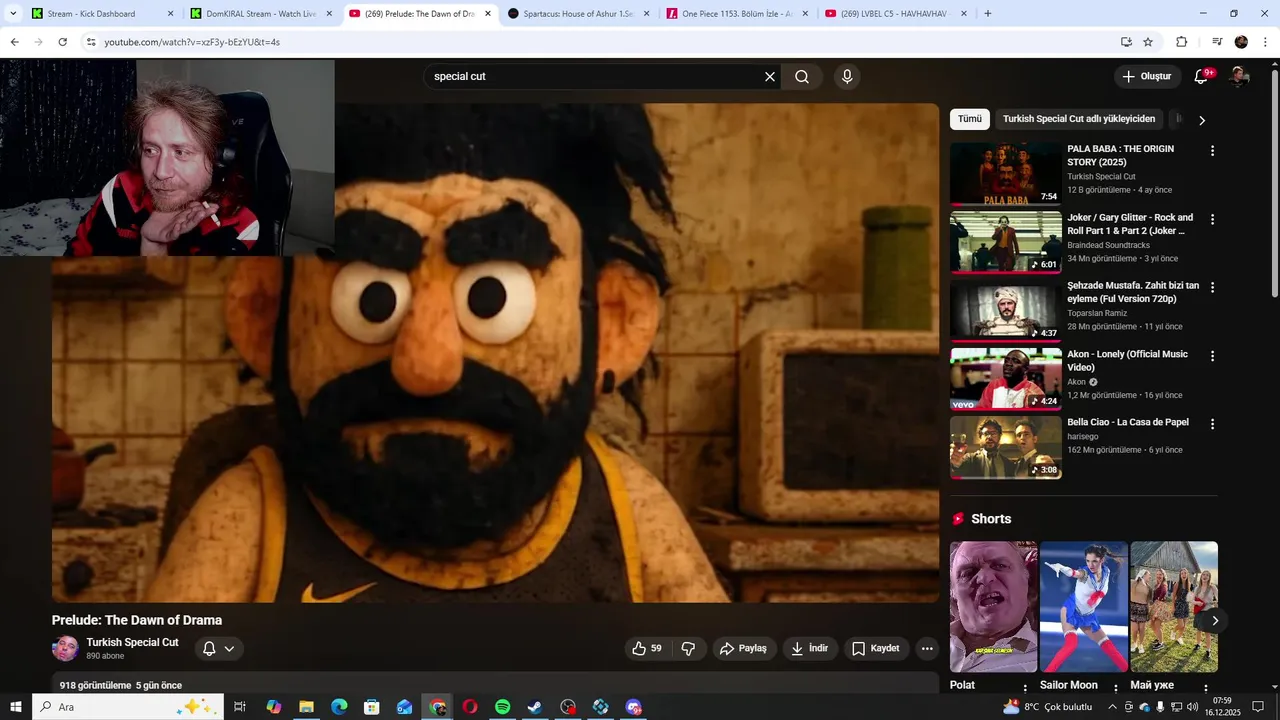Expand channel notification bell dropdown
1280x720 pixels.
tap(219, 649)
